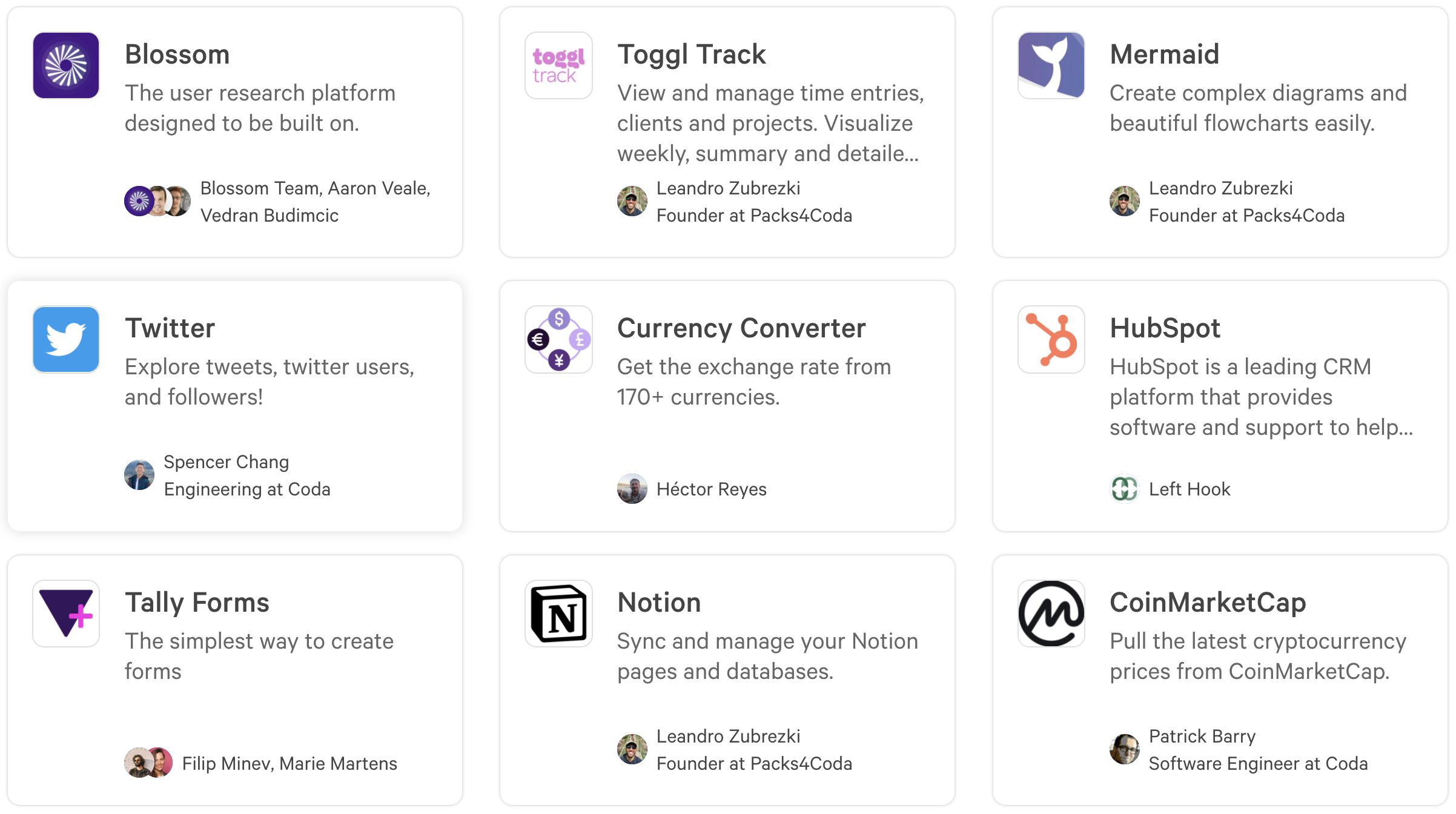Click the CoinMarketCap logo icon
The width and height of the screenshot is (1456, 814).
coord(1051,614)
